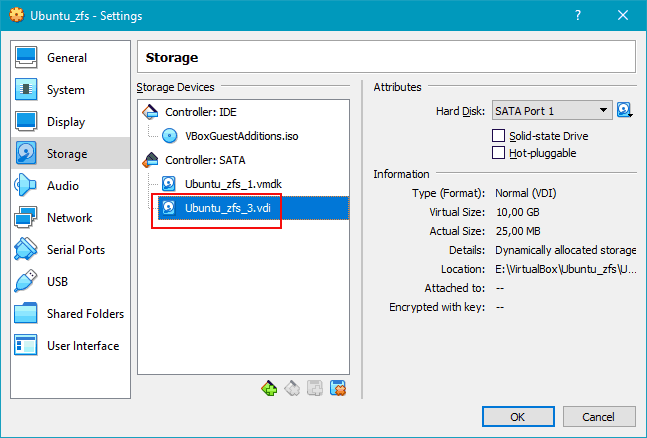Click the Settings gear icon in title bar
The image size is (647, 438).
[17, 15]
